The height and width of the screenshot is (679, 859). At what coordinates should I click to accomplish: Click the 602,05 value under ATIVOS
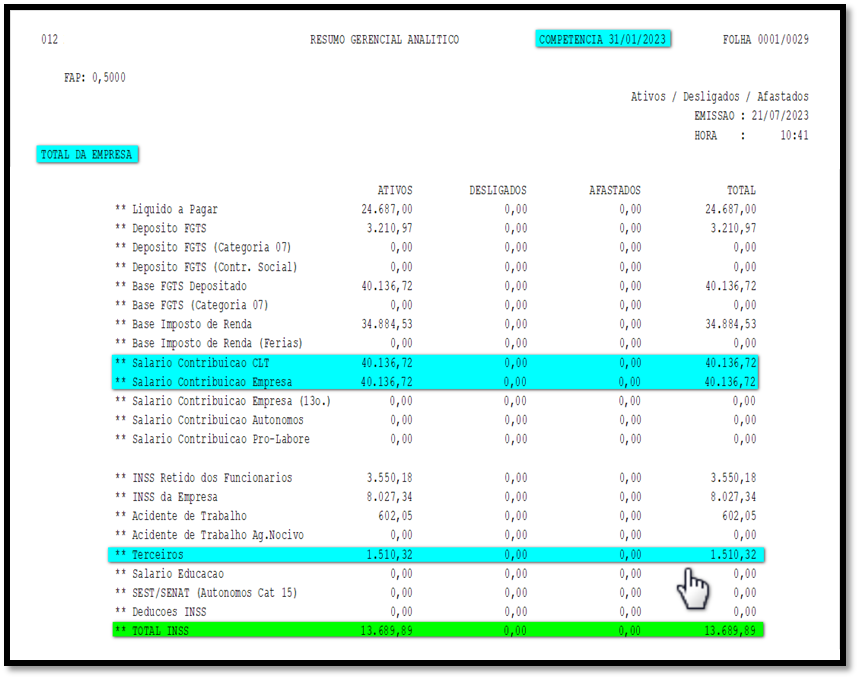[395, 516]
